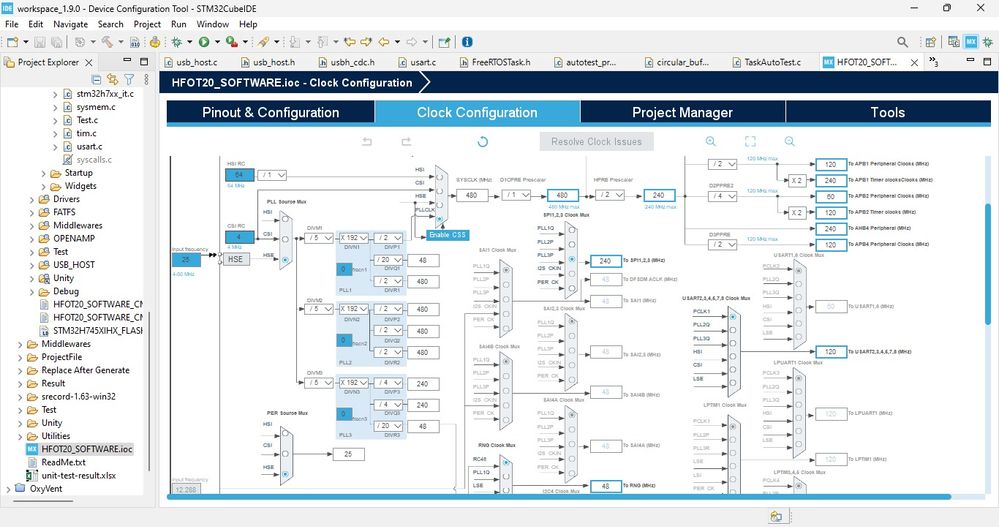Click the HCLK 480 value field
The width and height of the screenshot is (999, 527).
[x=562, y=195]
